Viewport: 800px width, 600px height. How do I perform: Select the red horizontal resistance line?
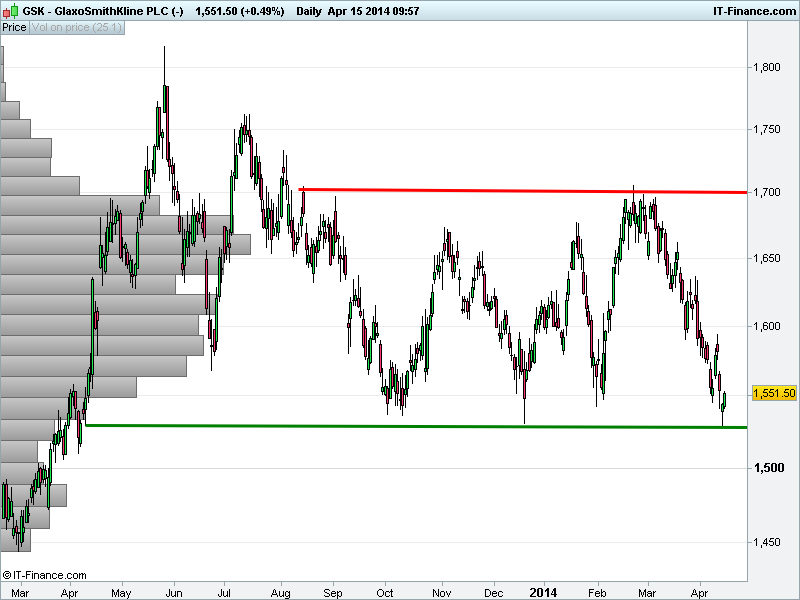pyautogui.click(x=520, y=190)
